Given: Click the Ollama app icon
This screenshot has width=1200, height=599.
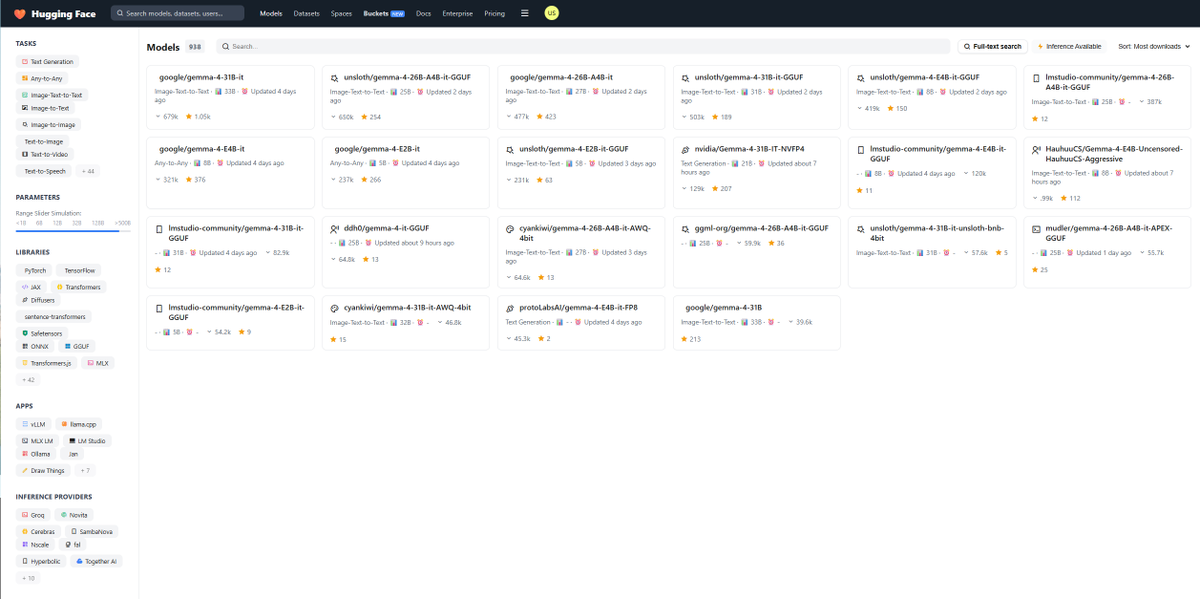Looking at the screenshot, I should [x=24, y=454].
